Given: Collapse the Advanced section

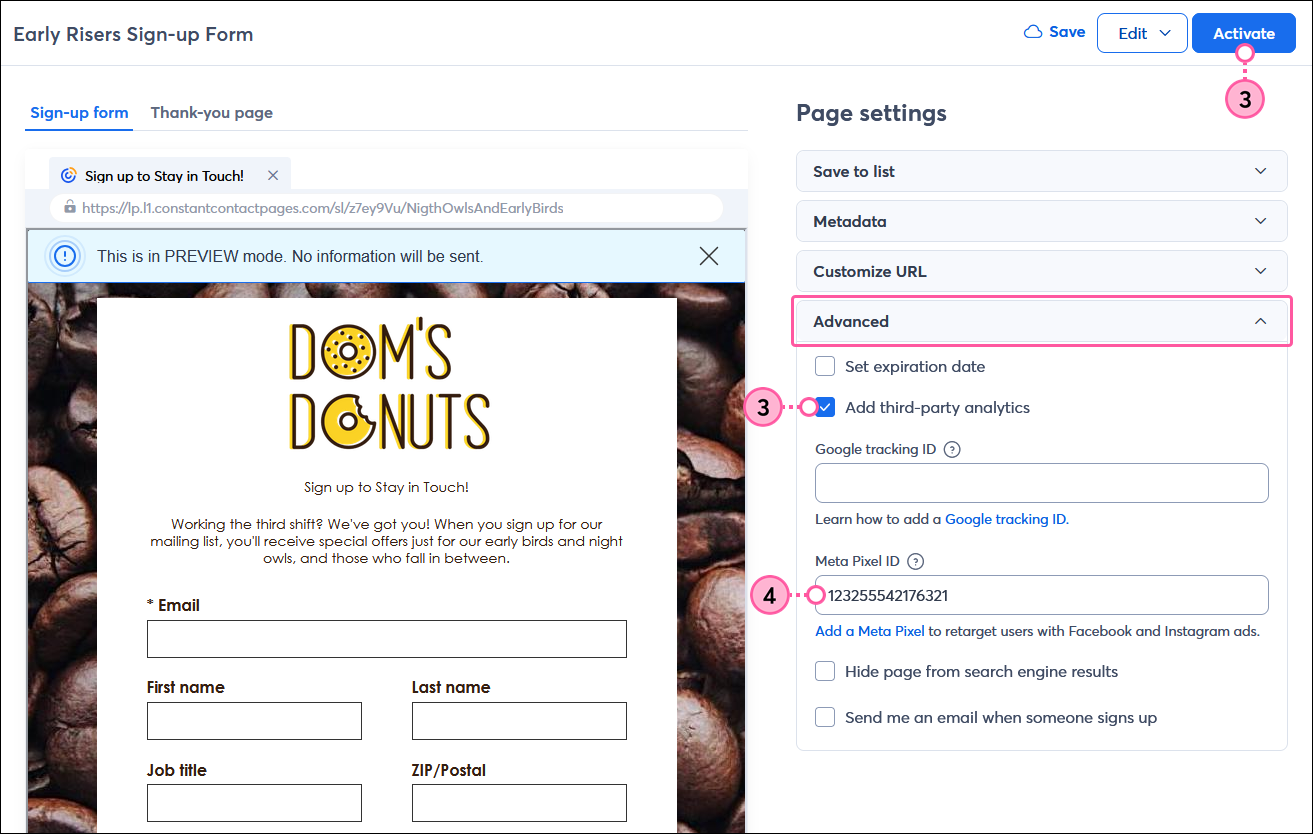Looking at the screenshot, I should coord(1041,321).
